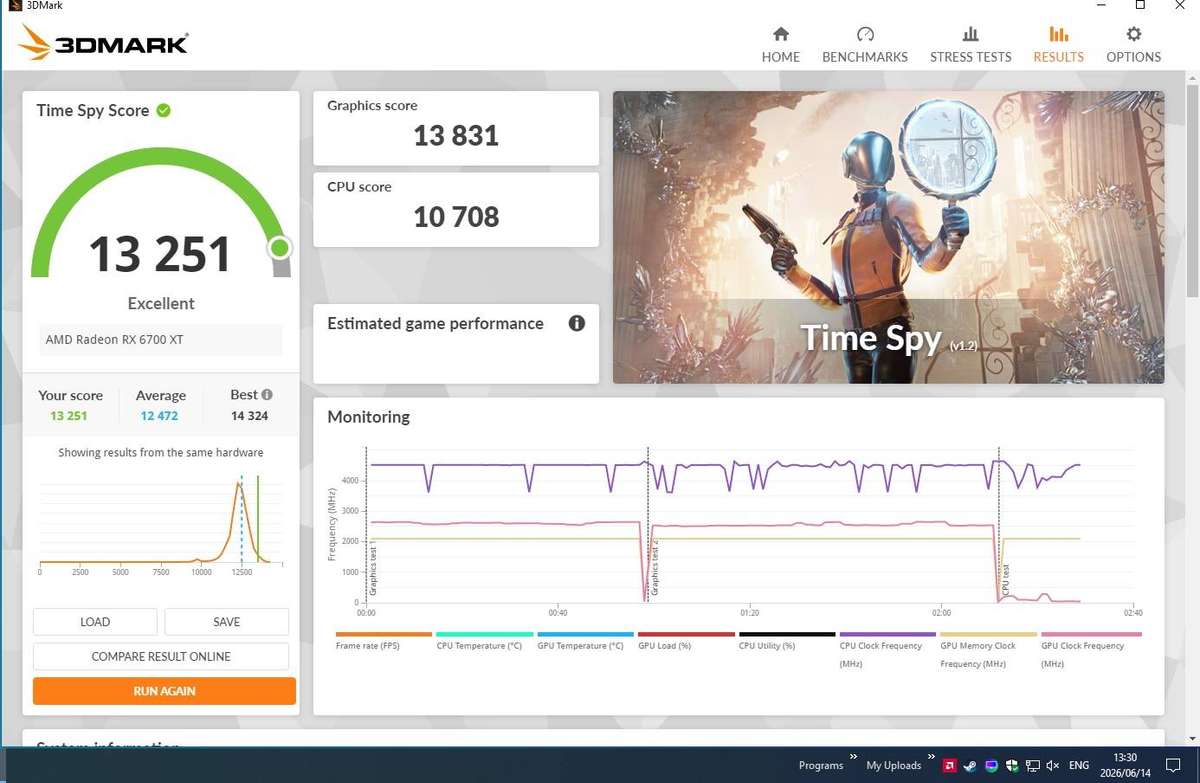This screenshot has width=1200, height=783.
Task: Expand the Programs toolbar chevron
Action: coord(853,757)
